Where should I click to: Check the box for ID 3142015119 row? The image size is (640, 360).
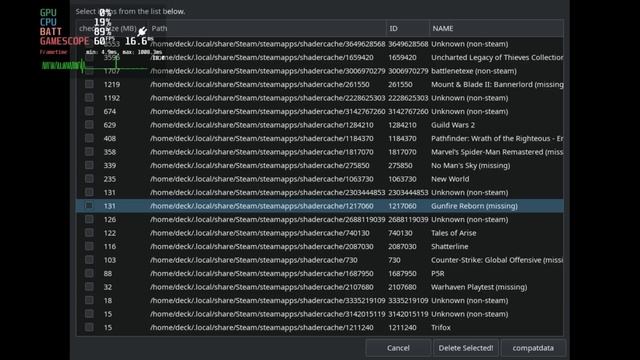click(x=89, y=313)
